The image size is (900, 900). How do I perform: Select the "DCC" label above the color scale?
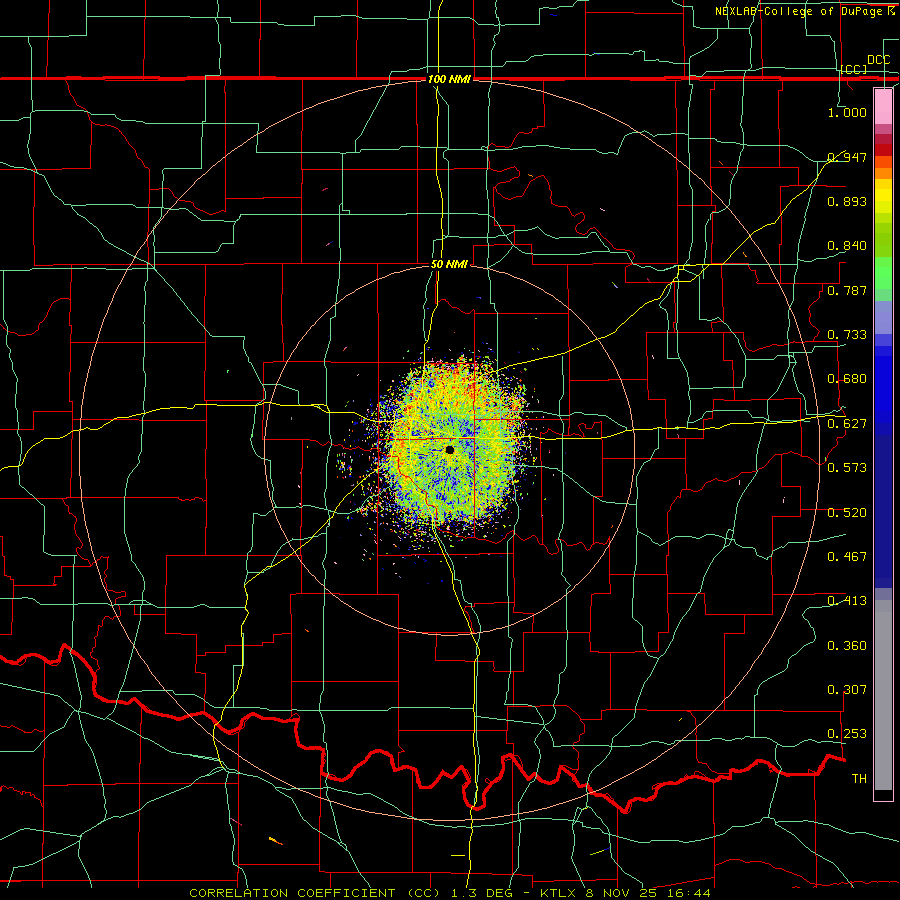point(878,60)
